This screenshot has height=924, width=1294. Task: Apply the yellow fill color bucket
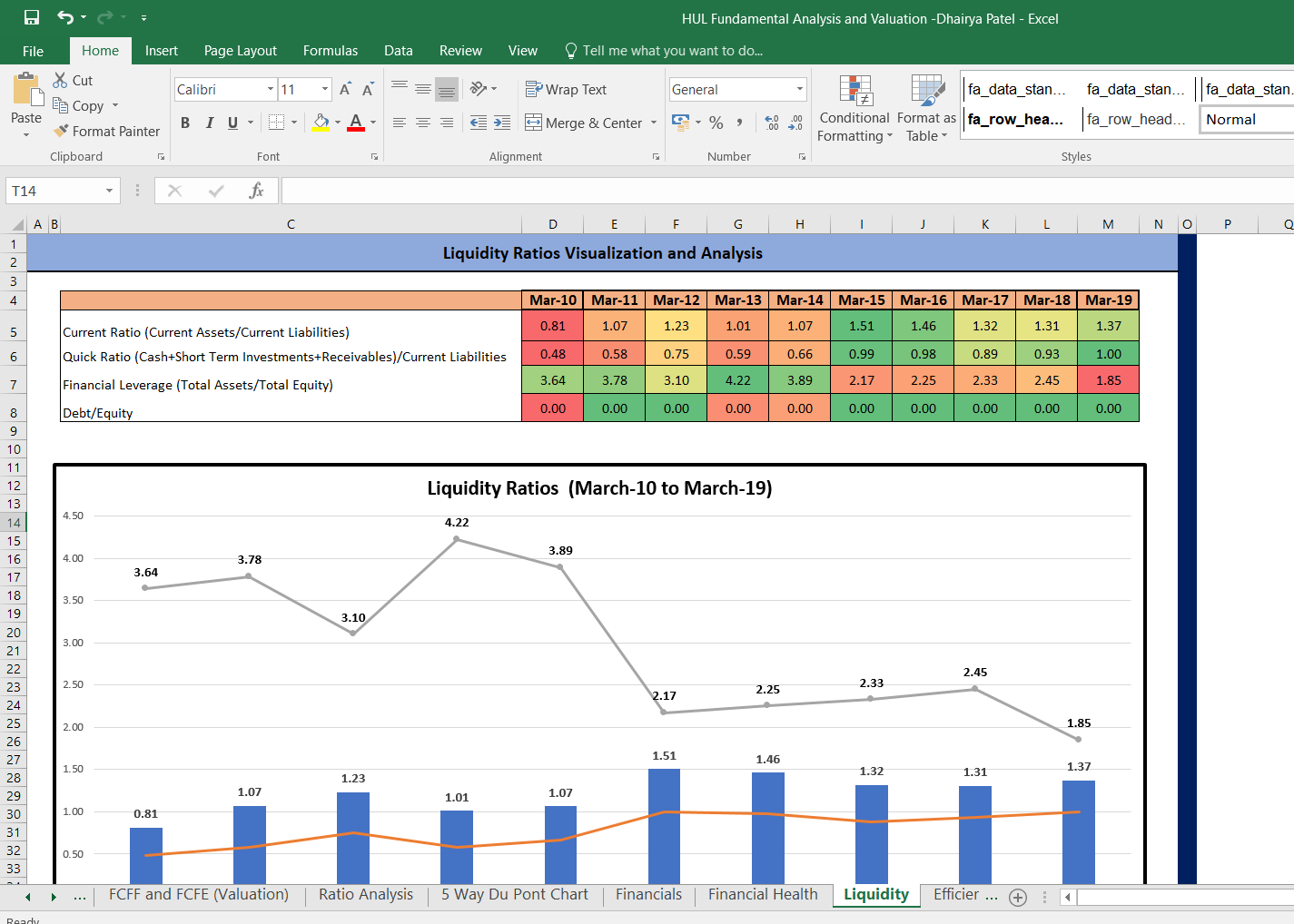pos(321,122)
